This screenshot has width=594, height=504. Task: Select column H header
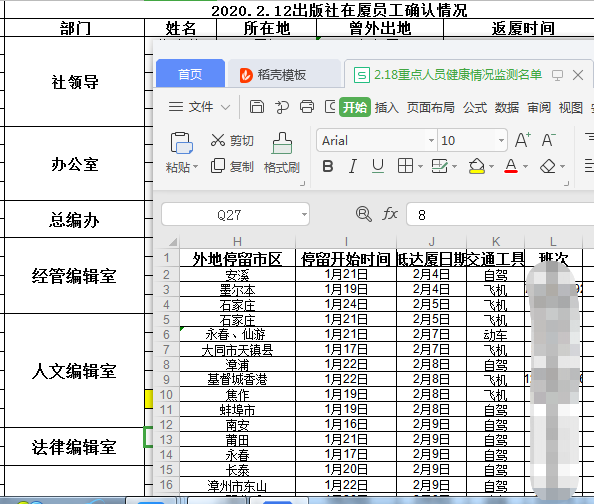coord(237,241)
